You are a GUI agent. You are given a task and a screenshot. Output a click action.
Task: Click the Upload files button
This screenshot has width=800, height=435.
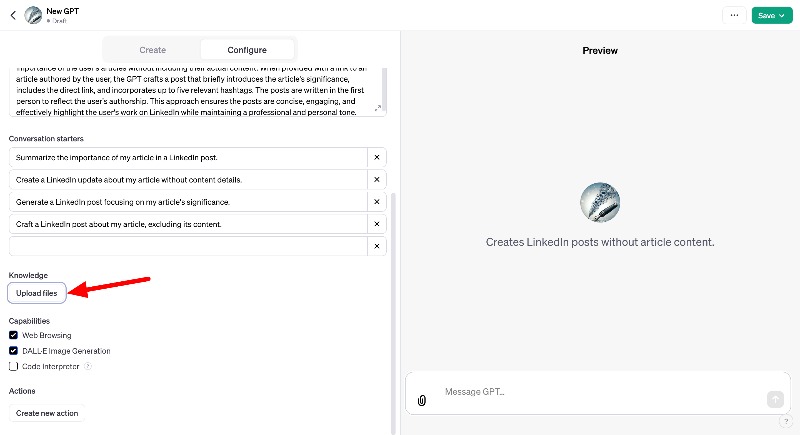coord(37,293)
